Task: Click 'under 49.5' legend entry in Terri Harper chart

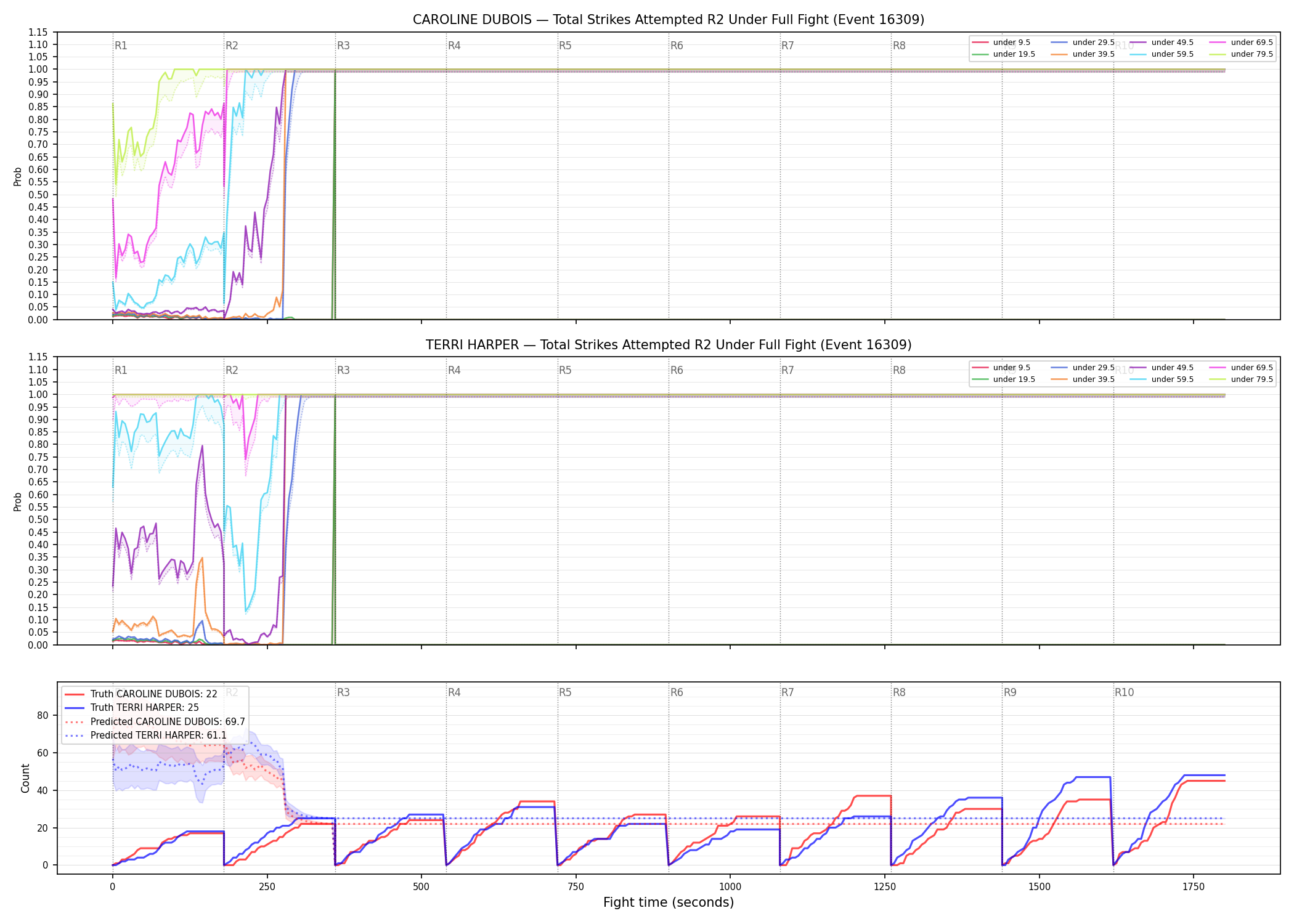Action: coord(1161,368)
